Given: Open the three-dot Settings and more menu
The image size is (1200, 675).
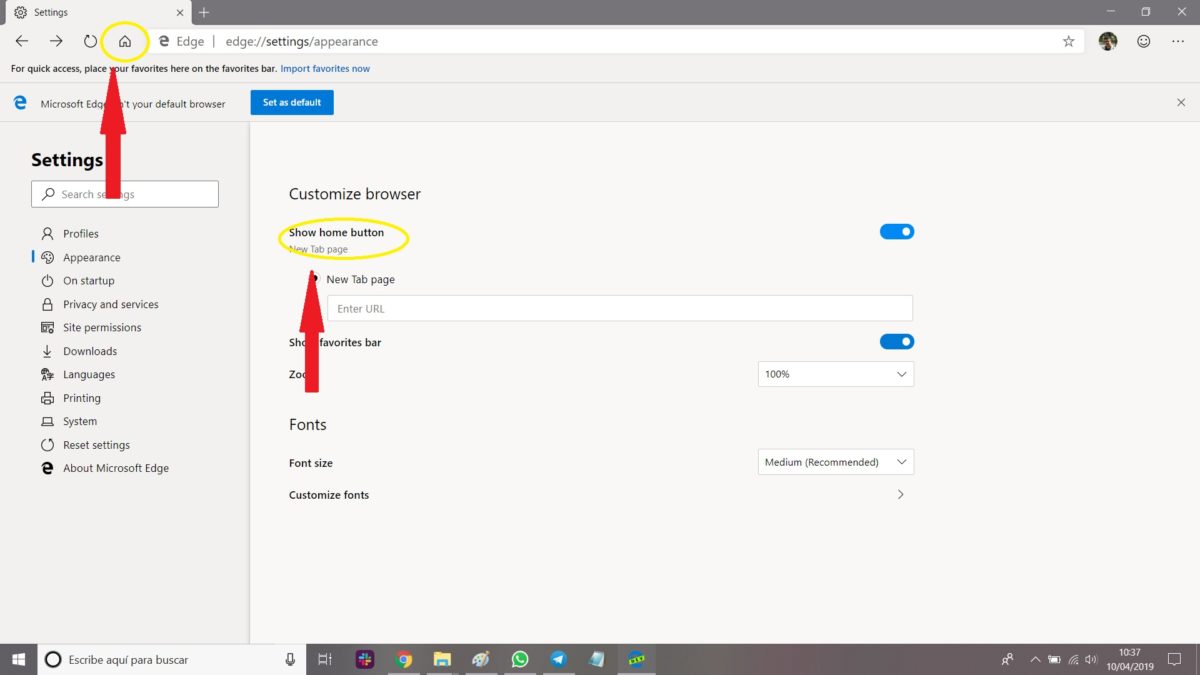Looking at the screenshot, I should point(1178,42).
